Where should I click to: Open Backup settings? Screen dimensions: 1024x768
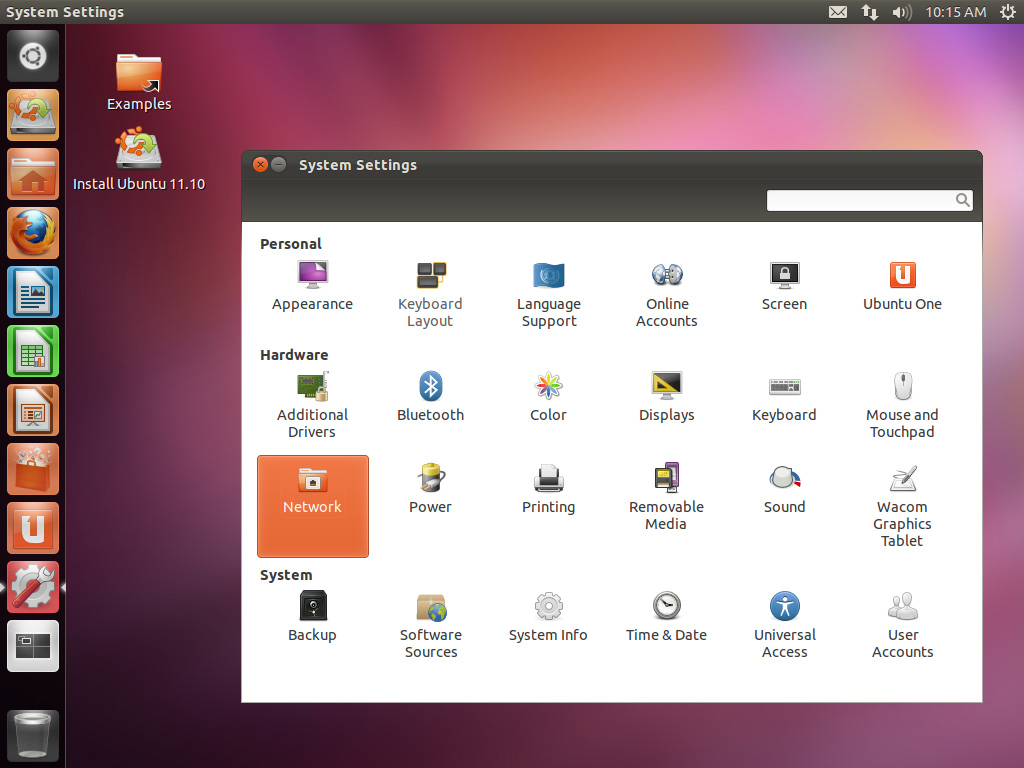[x=312, y=616]
